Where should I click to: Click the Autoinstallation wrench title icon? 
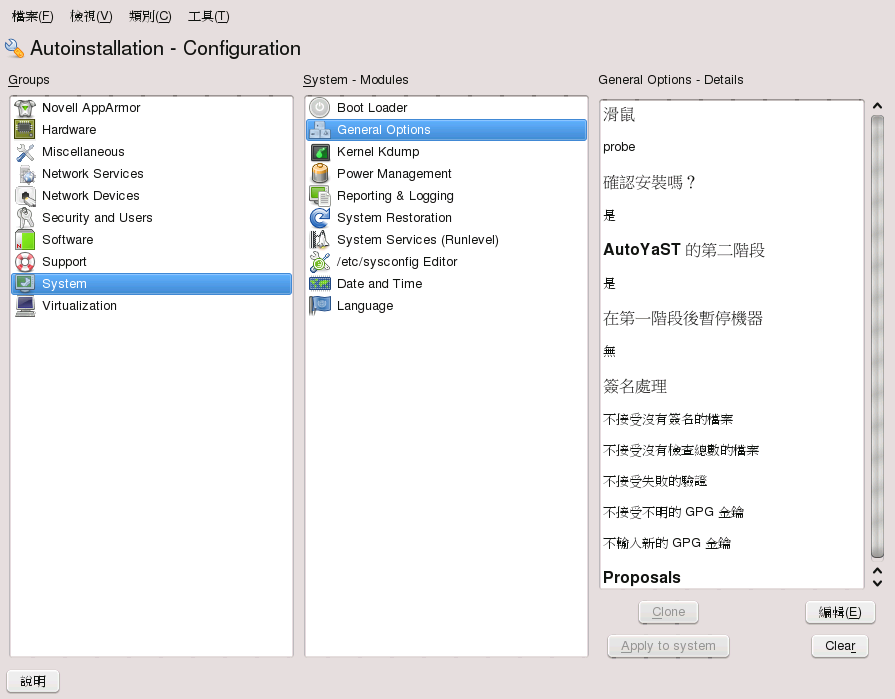tap(14, 49)
